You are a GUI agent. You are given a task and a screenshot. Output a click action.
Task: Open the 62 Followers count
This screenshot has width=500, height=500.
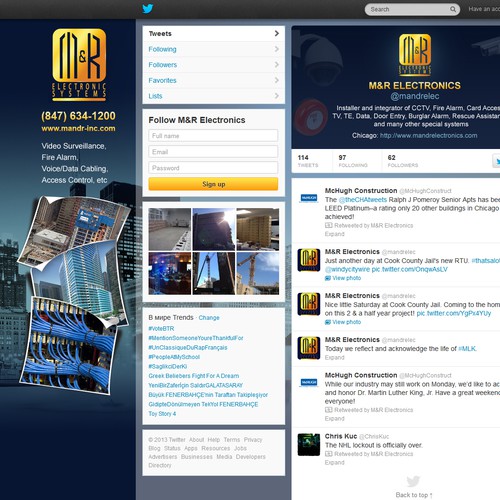(403, 161)
